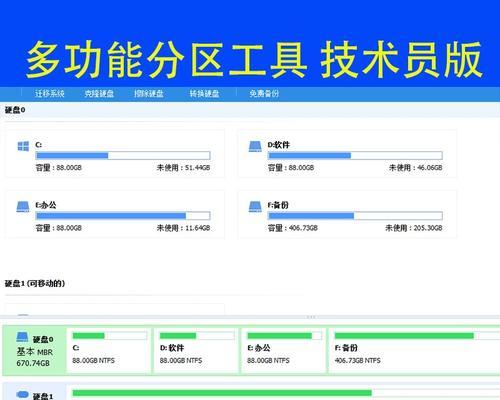The image size is (500, 400).
Task: Select 克隆硬盘 in the toolbar
Action: (x=99, y=94)
